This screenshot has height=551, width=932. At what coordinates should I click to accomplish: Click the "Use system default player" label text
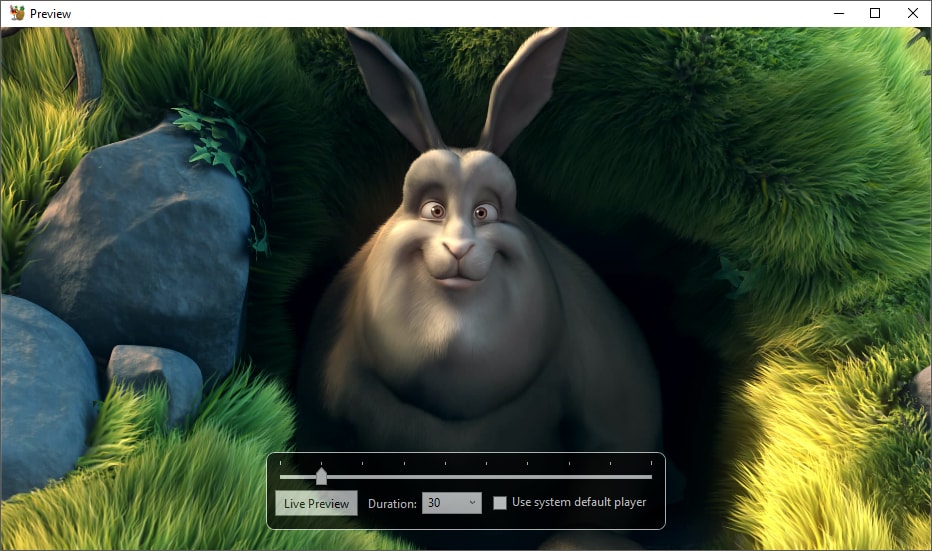(x=579, y=503)
